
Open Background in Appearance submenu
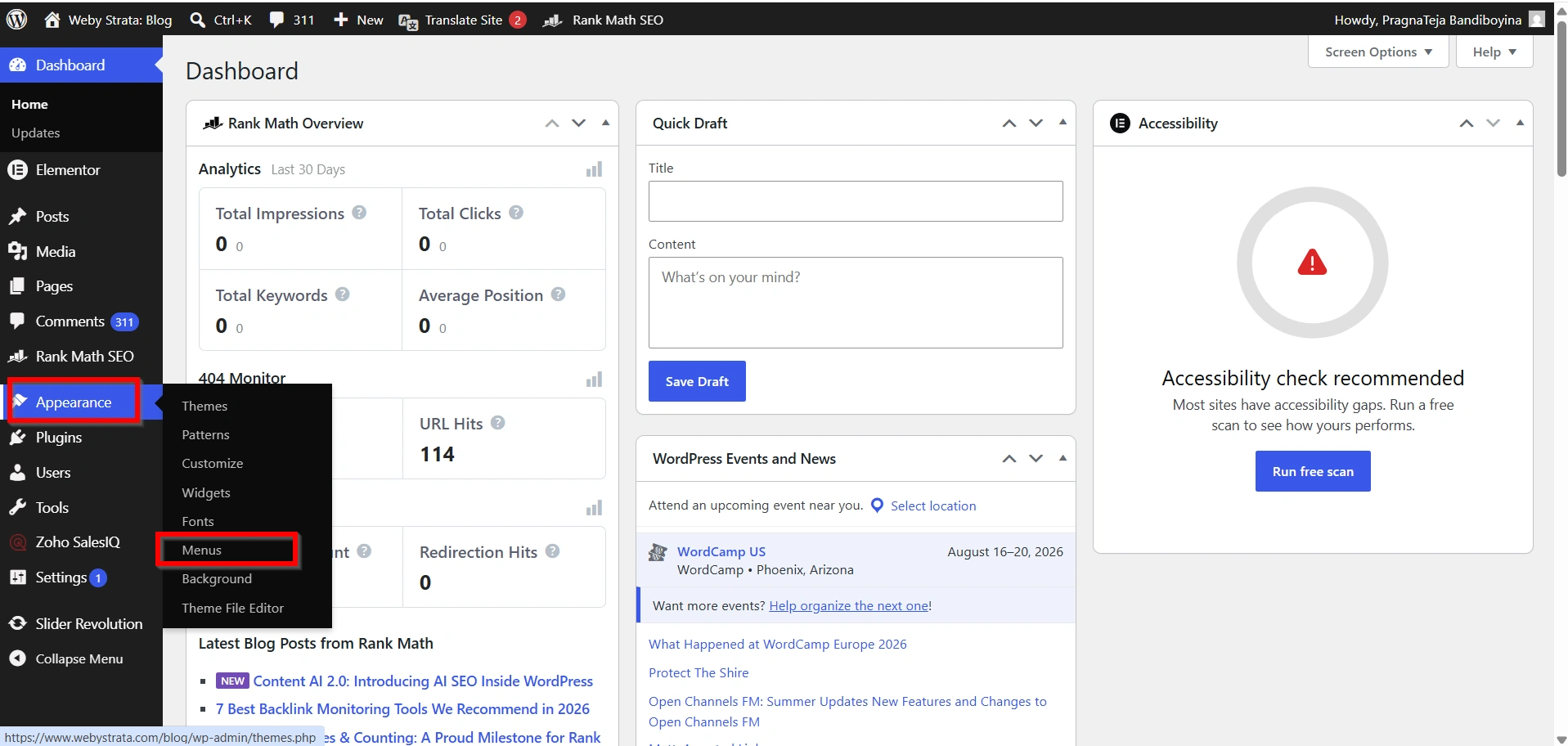coord(217,578)
